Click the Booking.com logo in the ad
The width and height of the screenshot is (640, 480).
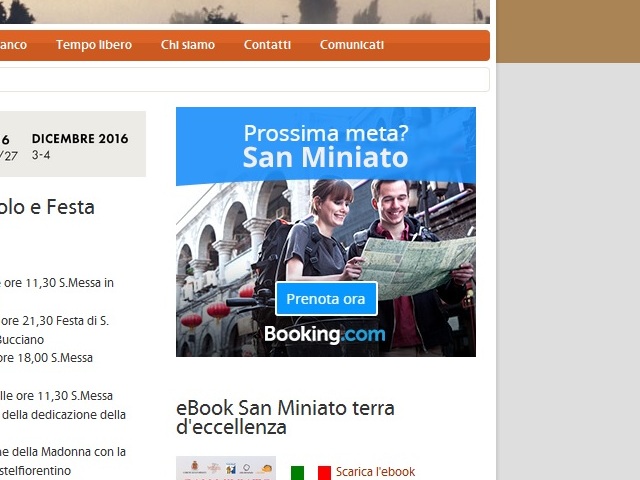(325, 334)
